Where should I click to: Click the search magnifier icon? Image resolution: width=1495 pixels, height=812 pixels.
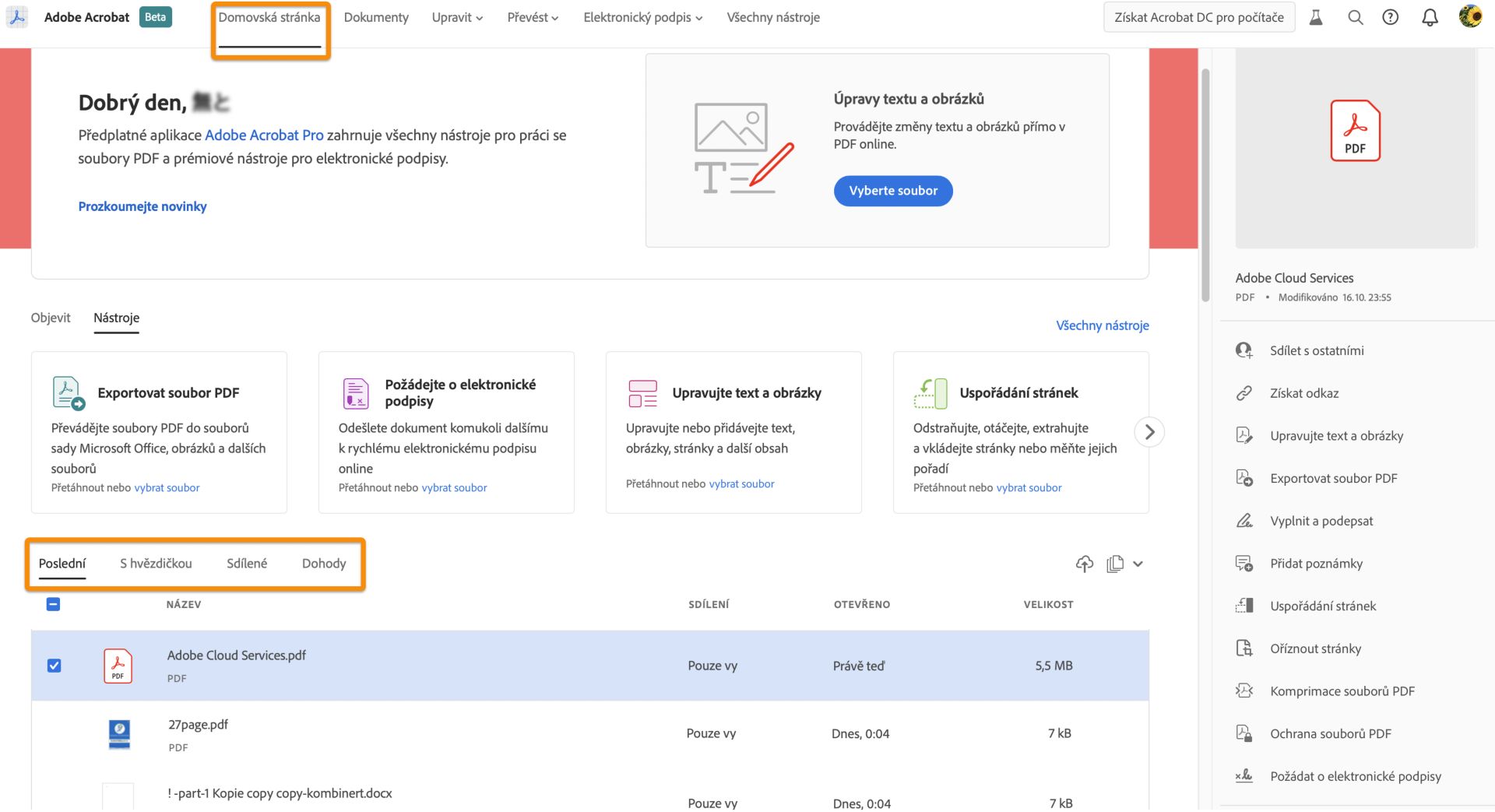[x=1356, y=17]
